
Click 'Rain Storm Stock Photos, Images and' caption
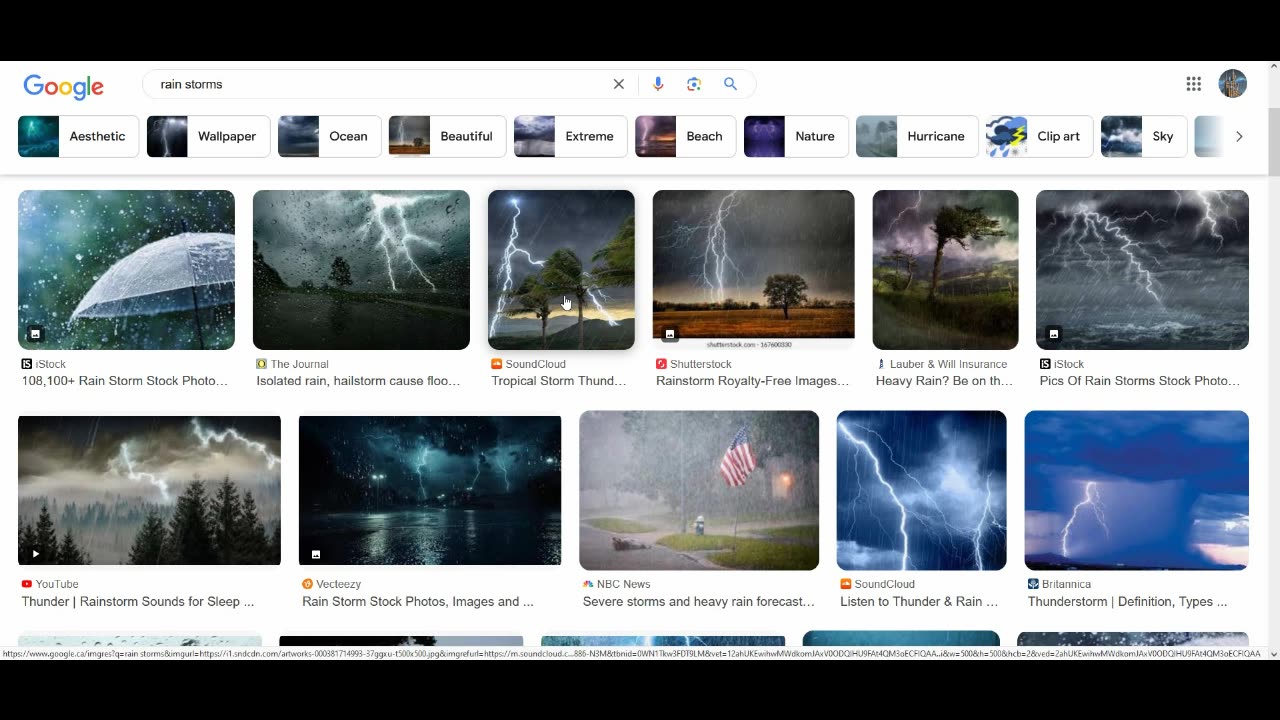[418, 602]
